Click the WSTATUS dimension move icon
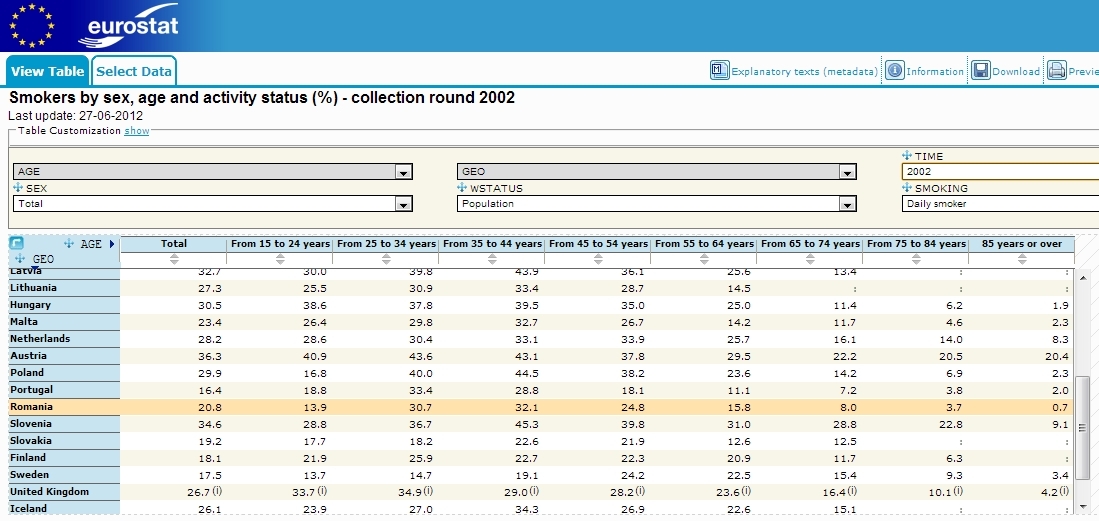The width and height of the screenshot is (1099, 521). click(462, 188)
